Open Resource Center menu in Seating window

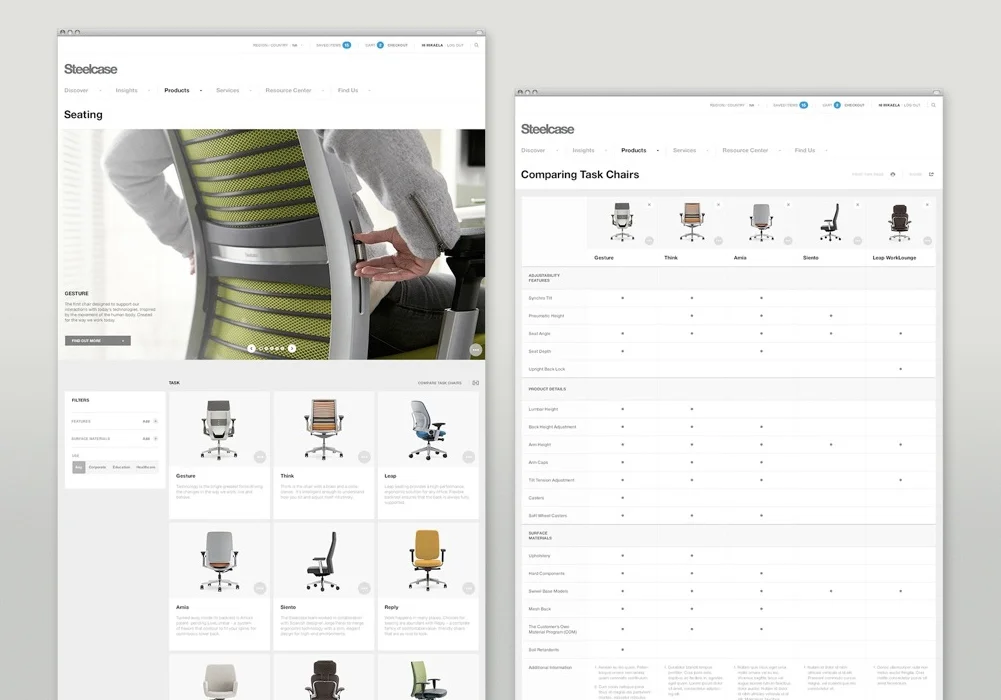point(289,91)
